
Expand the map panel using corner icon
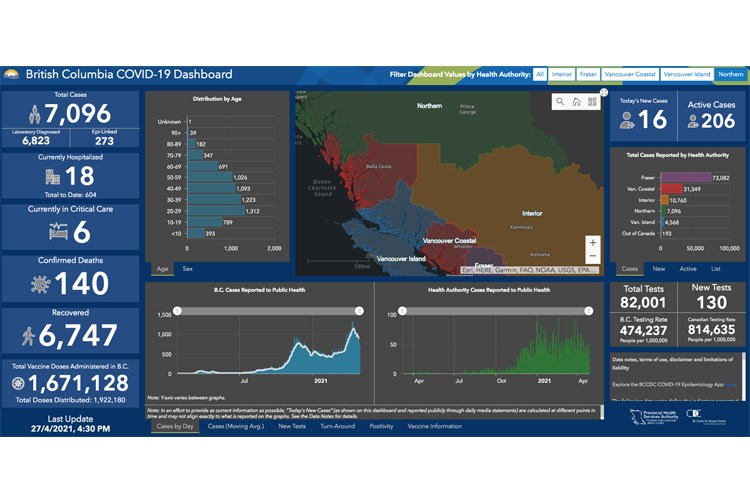[x=604, y=92]
